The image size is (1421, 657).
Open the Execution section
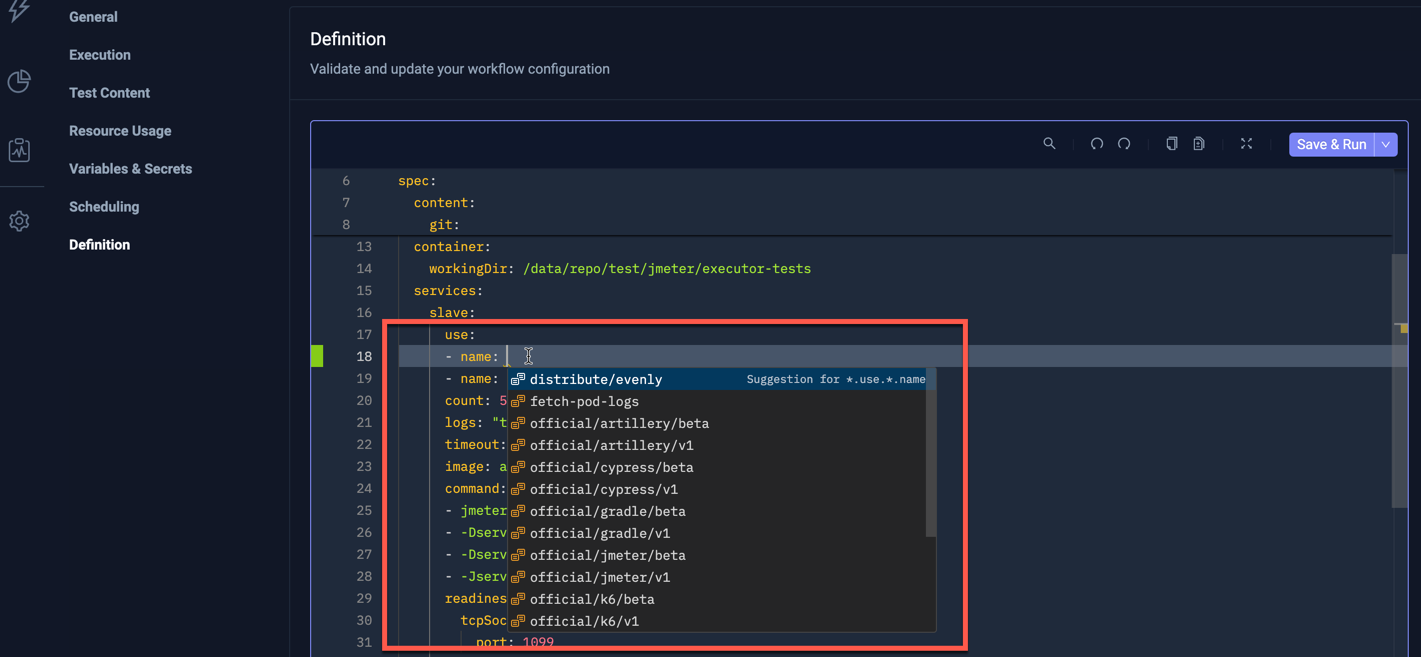click(x=99, y=54)
